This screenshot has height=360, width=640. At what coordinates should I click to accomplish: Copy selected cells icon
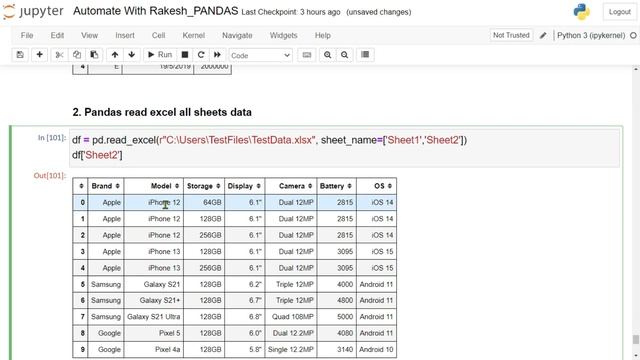coord(77,55)
